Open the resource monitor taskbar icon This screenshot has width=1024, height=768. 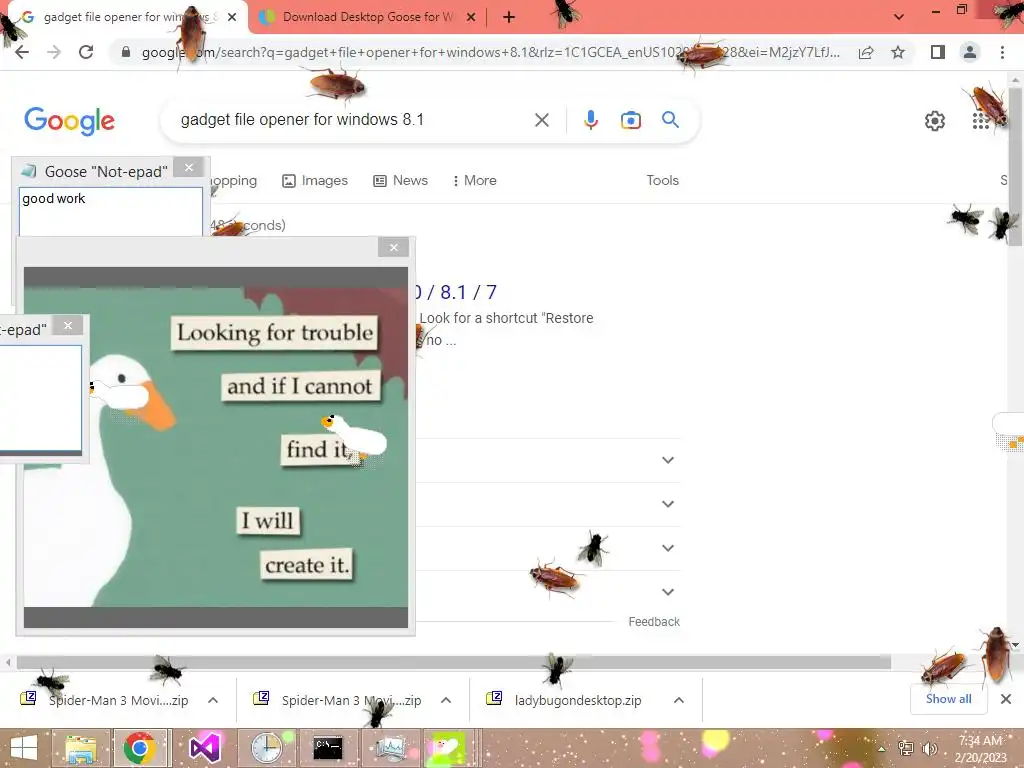391,748
